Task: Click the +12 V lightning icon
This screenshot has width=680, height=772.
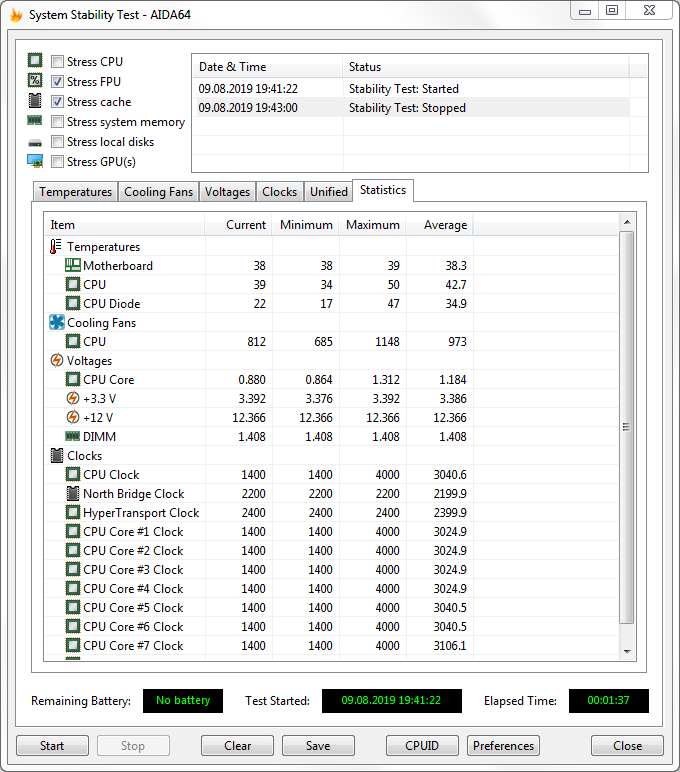Action: 73,417
